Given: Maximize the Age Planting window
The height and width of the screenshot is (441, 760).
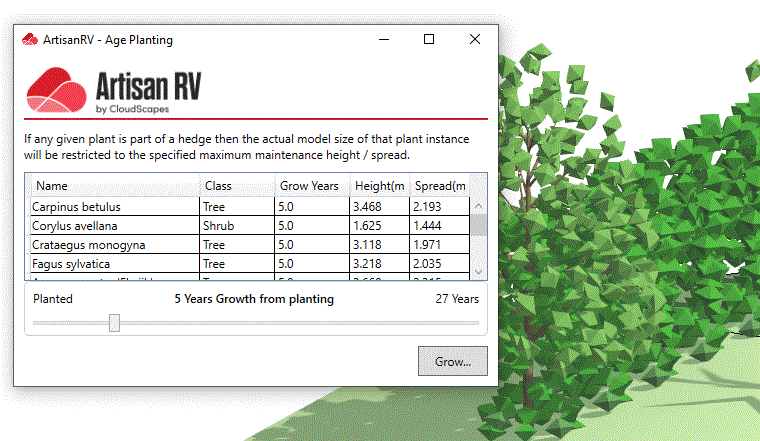Looking at the screenshot, I should click(429, 40).
